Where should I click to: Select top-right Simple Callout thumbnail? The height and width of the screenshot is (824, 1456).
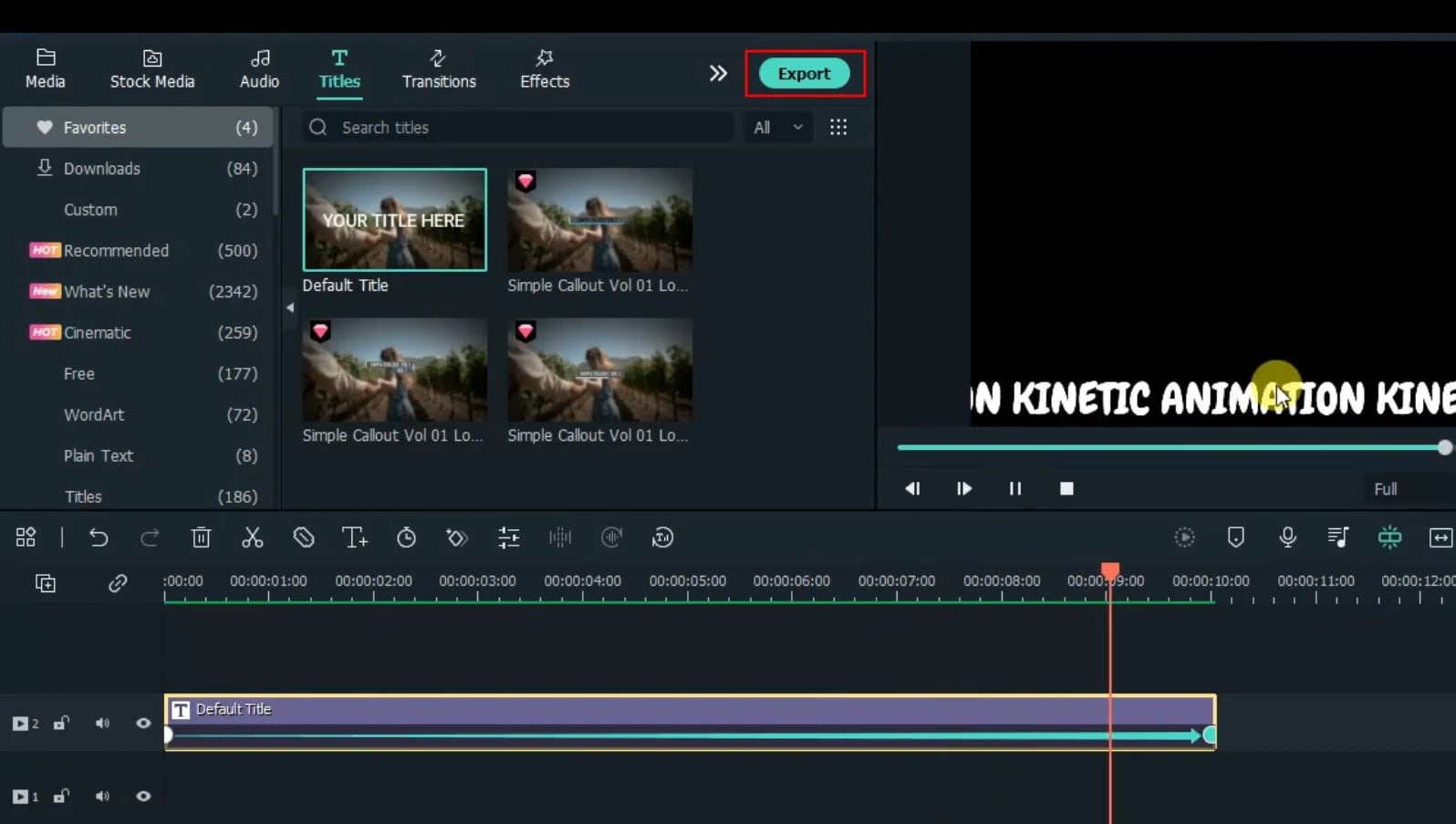click(x=599, y=219)
